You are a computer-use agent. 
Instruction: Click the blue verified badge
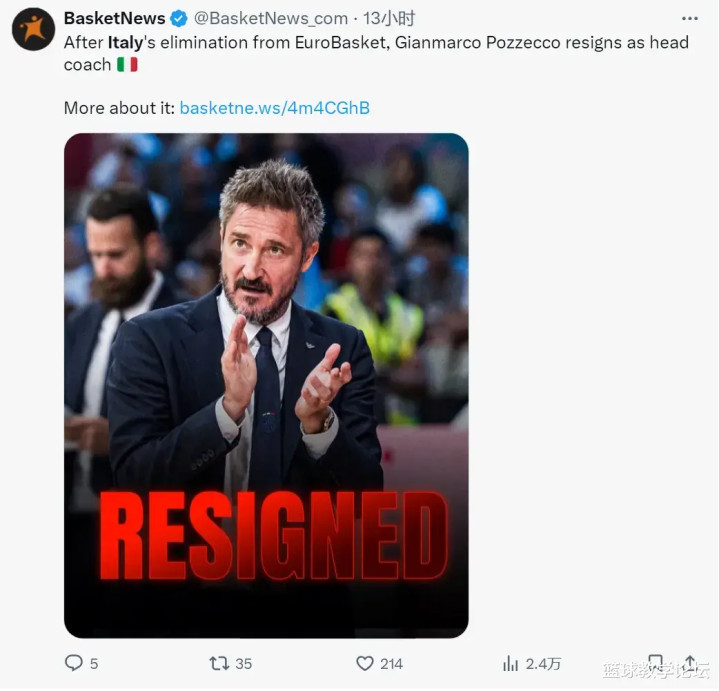tap(179, 19)
